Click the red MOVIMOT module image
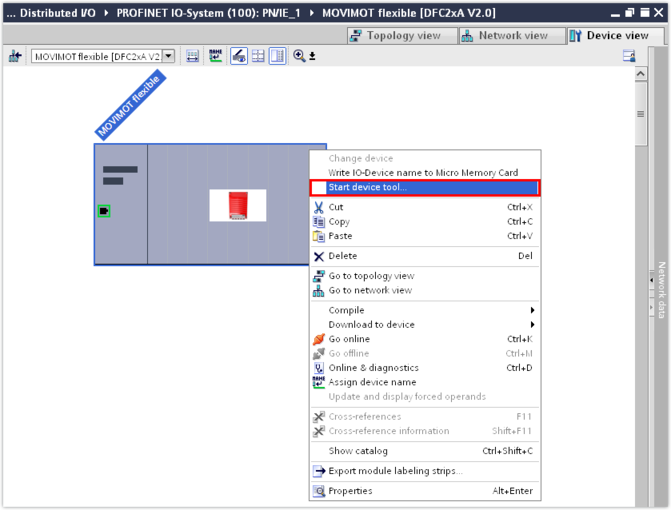 [238, 205]
